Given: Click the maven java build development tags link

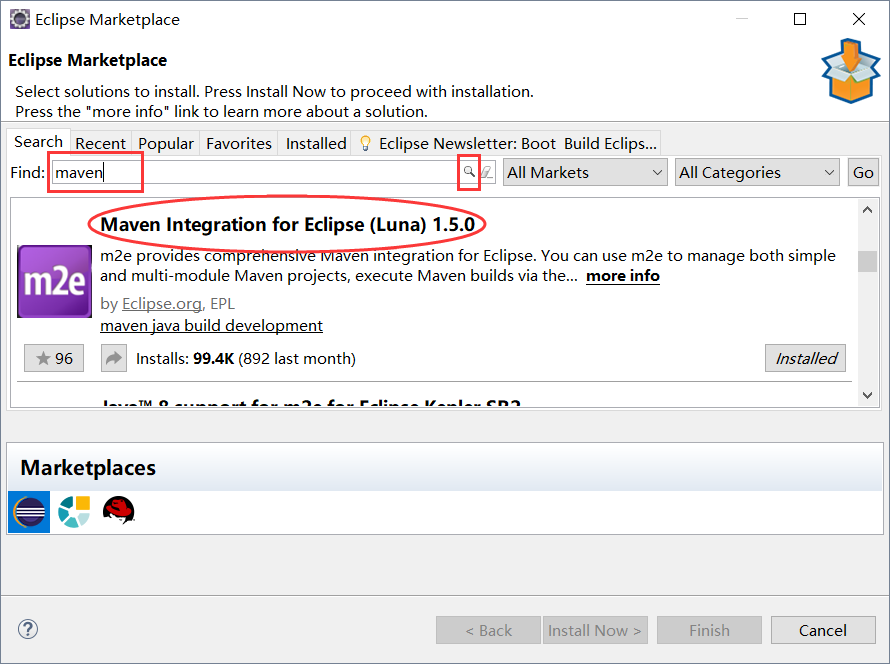Looking at the screenshot, I should pos(211,326).
